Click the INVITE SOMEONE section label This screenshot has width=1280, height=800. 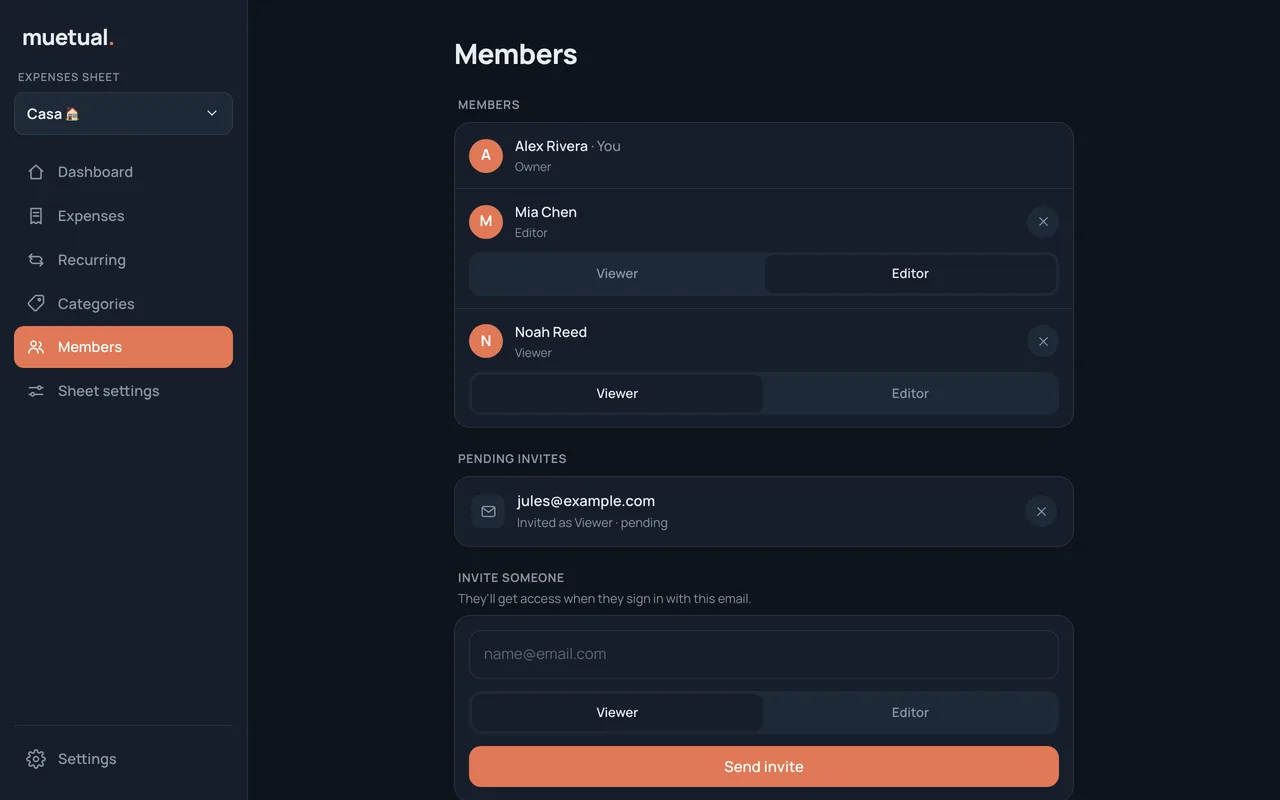coord(511,578)
